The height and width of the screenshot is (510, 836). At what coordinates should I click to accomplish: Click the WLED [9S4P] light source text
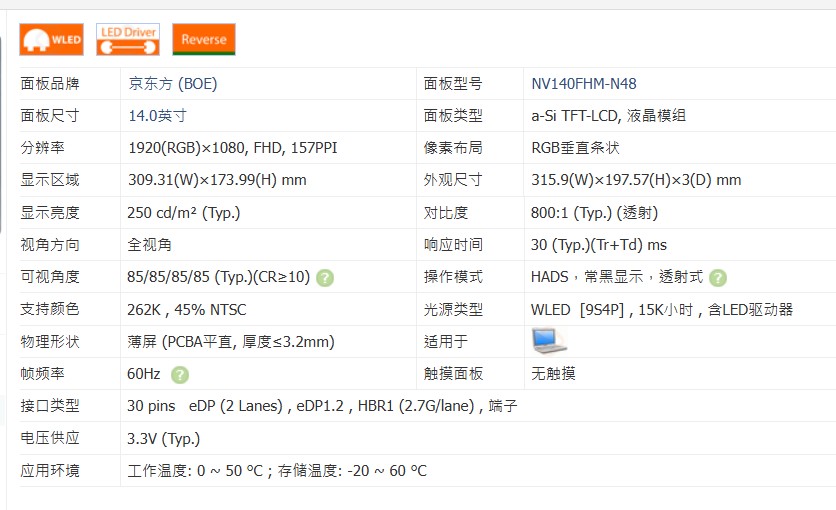(661, 310)
